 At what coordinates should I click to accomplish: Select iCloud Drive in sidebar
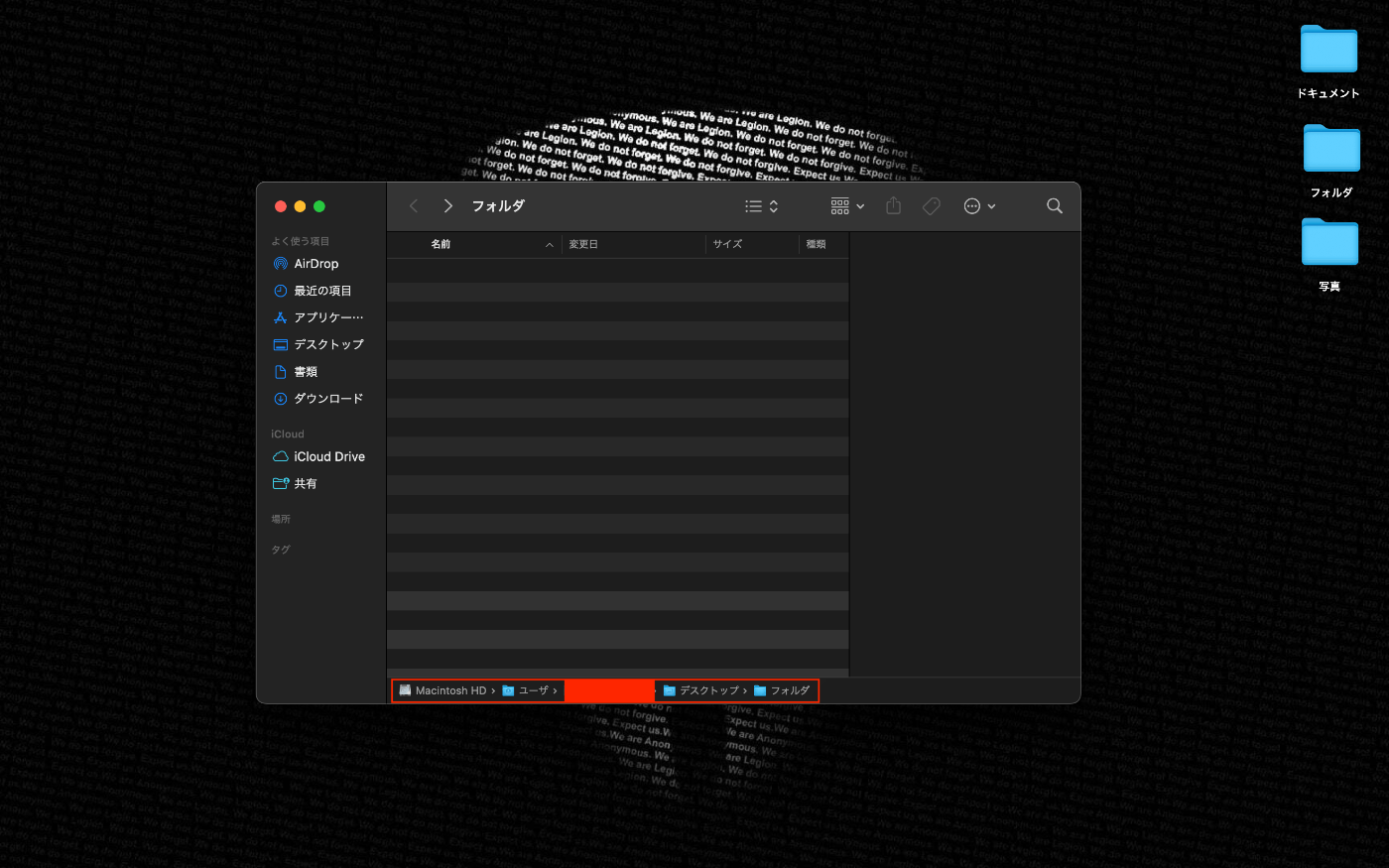pos(319,456)
